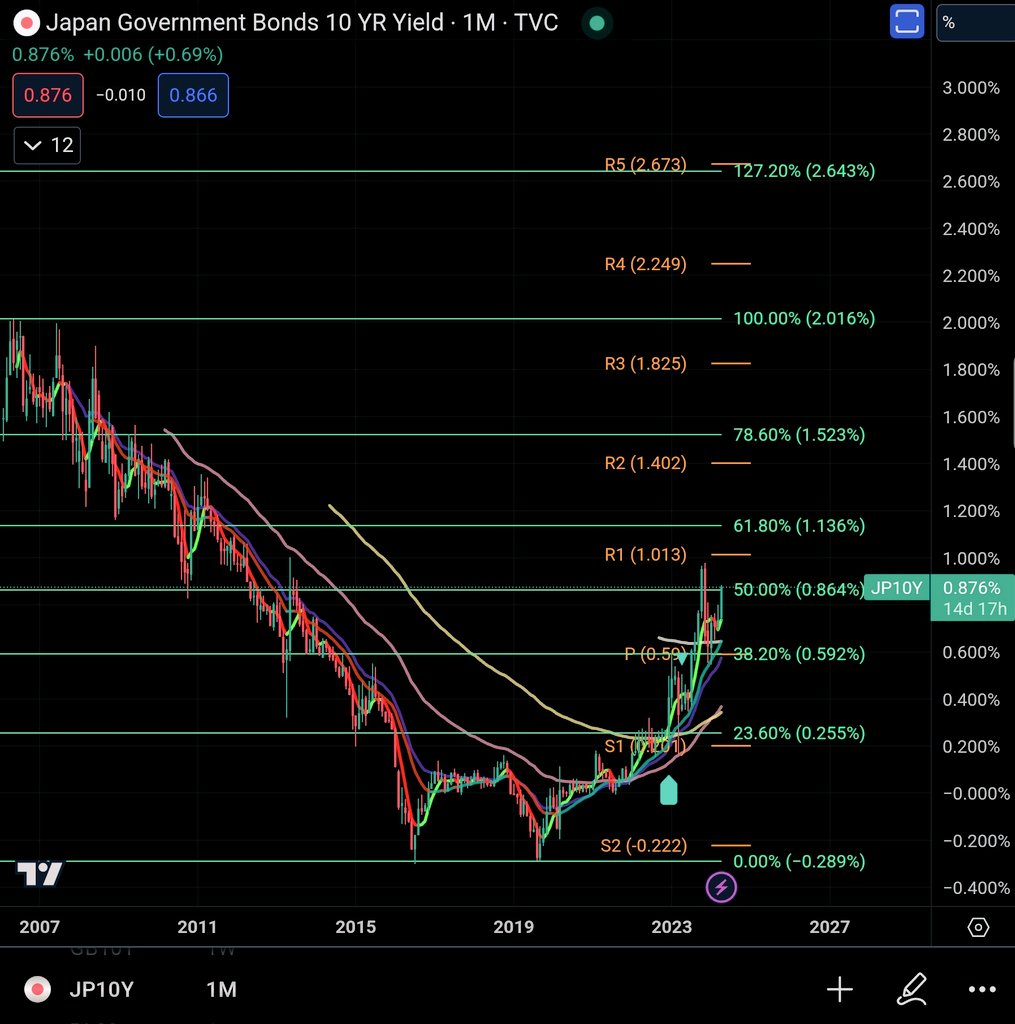Screen dimensions: 1015x1024
Task: Tap the teal up-arrow marker on chart
Action: 668,790
